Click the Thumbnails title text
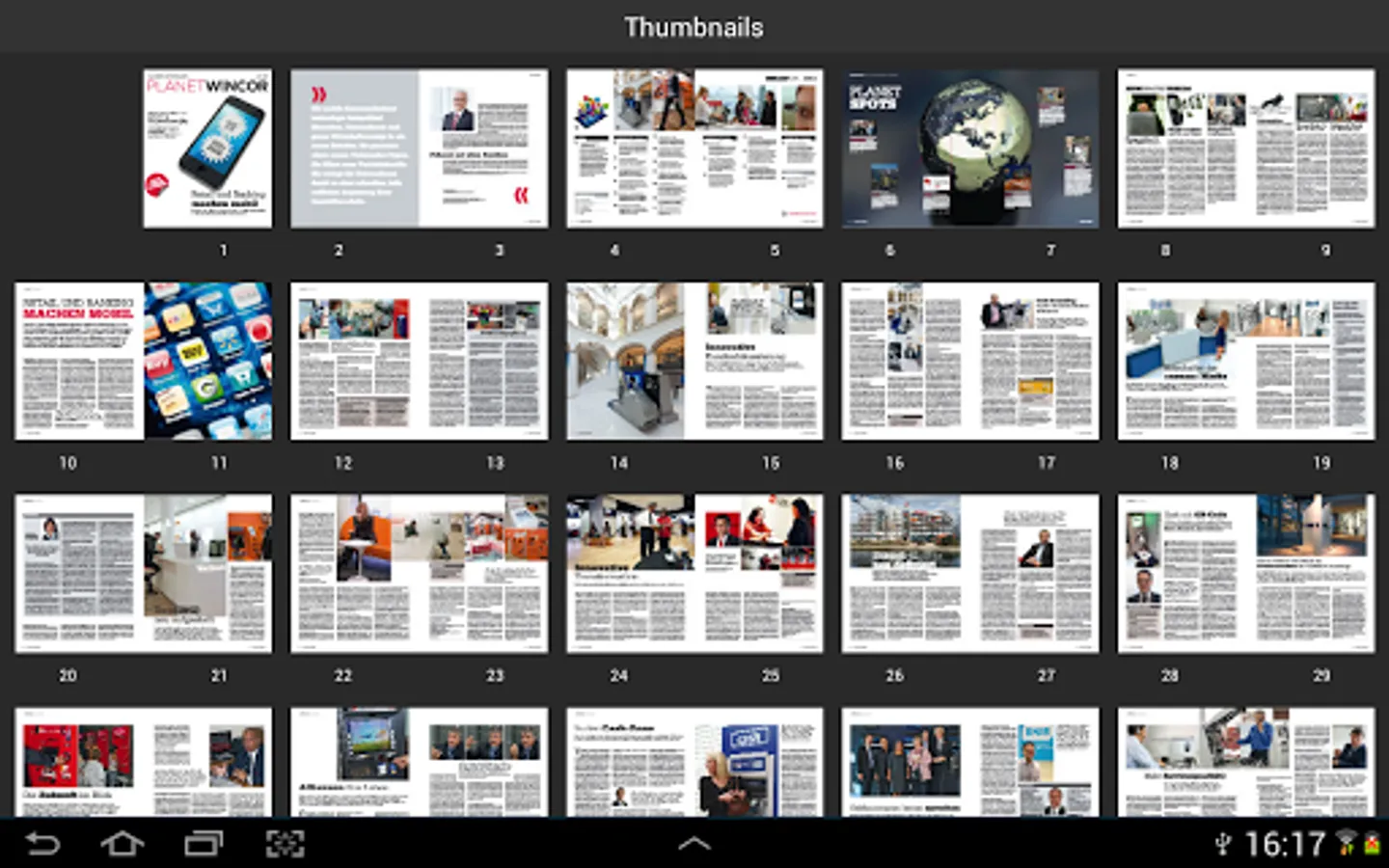This screenshot has width=1389, height=868. (x=694, y=27)
